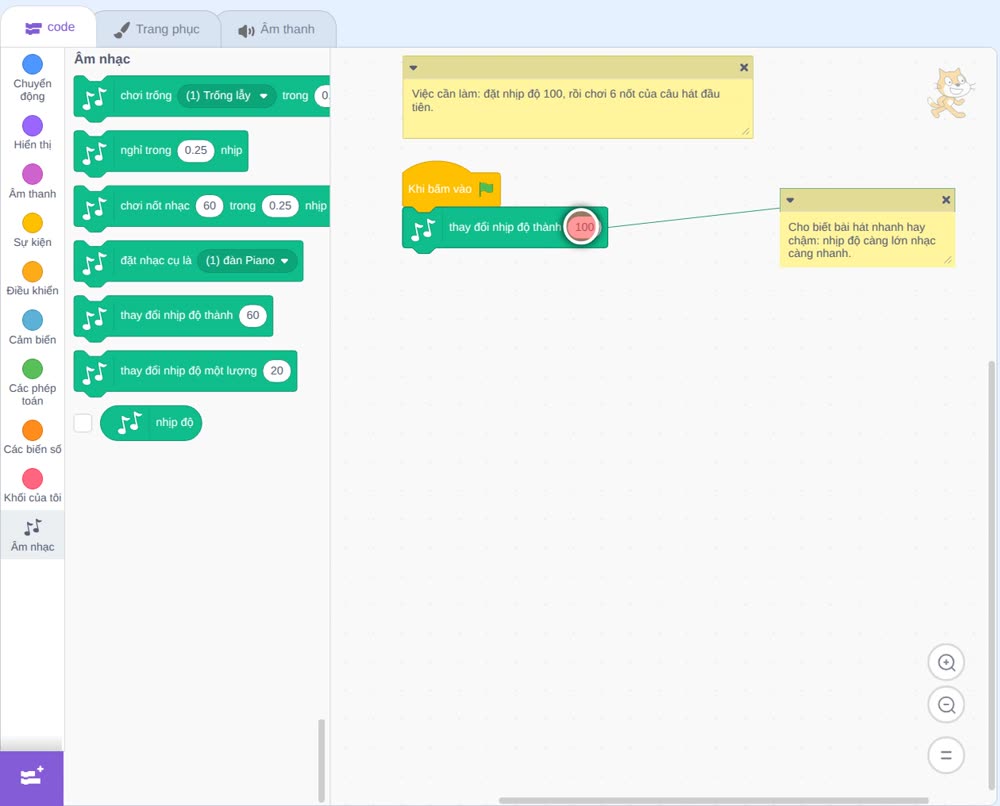The height and width of the screenshot is (806, 1000).
Task: Click the workspace horizontal scrollbar
Action: (713, 800)
